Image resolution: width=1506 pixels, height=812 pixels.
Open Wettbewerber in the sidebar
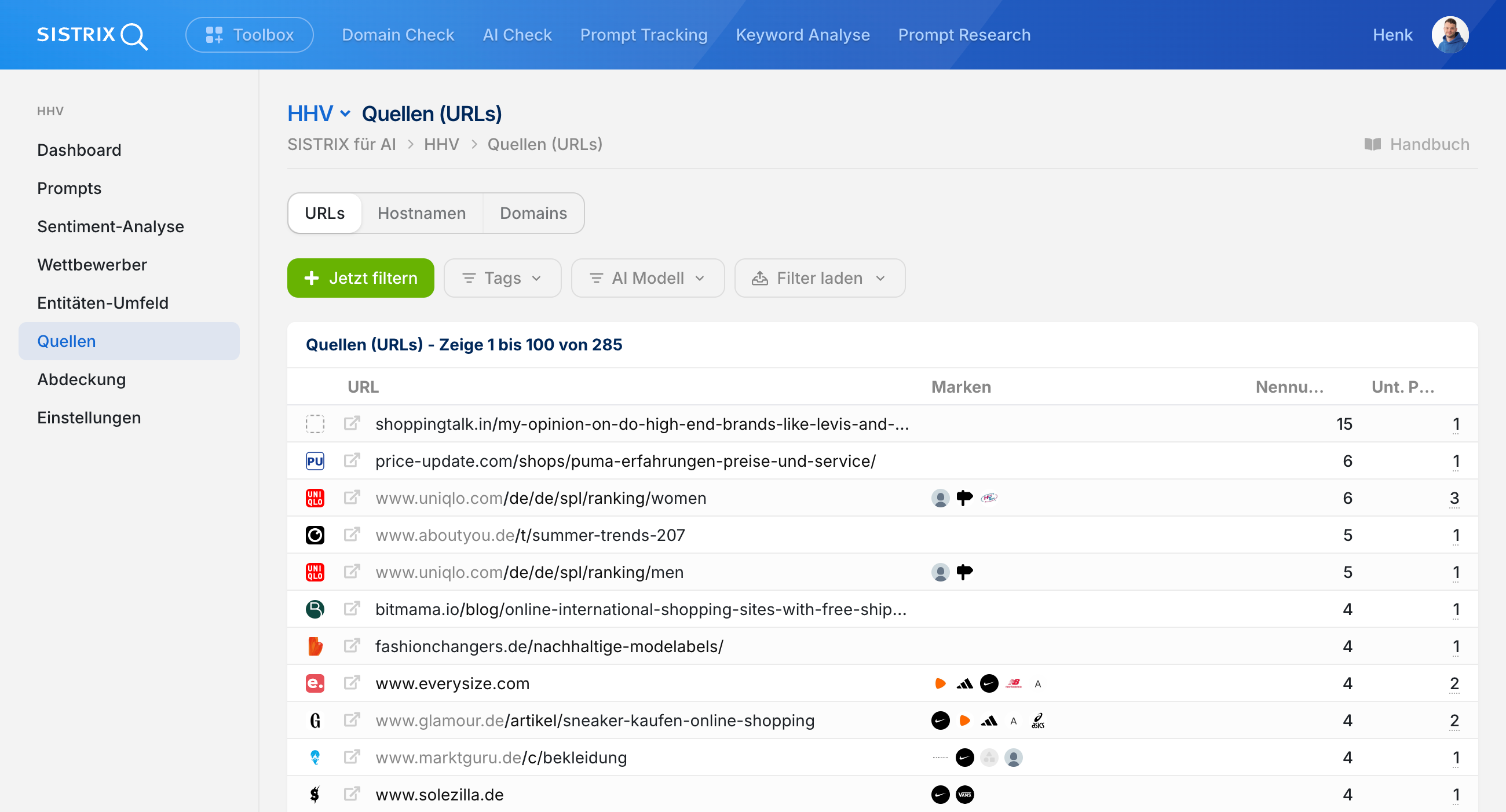click(92, 265)
